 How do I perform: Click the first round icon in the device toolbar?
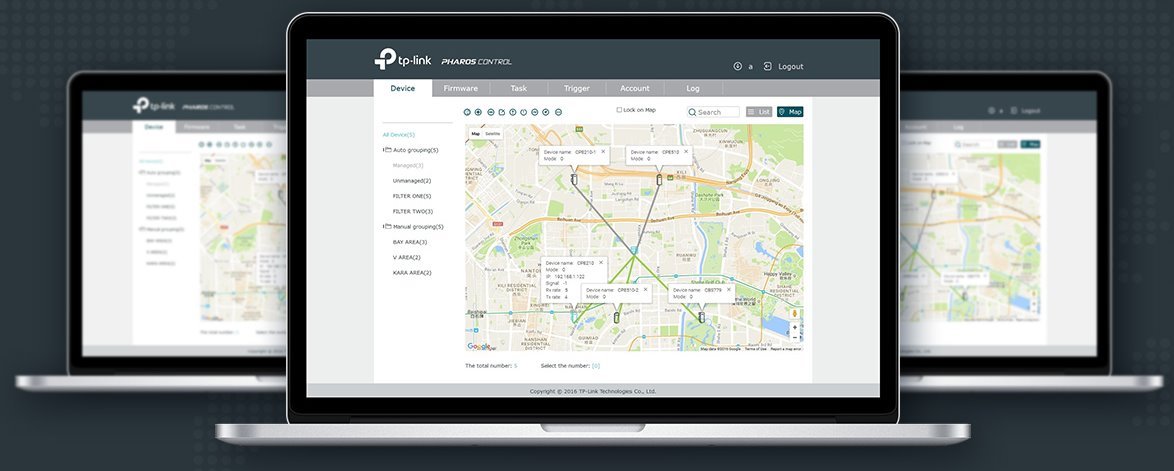[x=467, y=112]
